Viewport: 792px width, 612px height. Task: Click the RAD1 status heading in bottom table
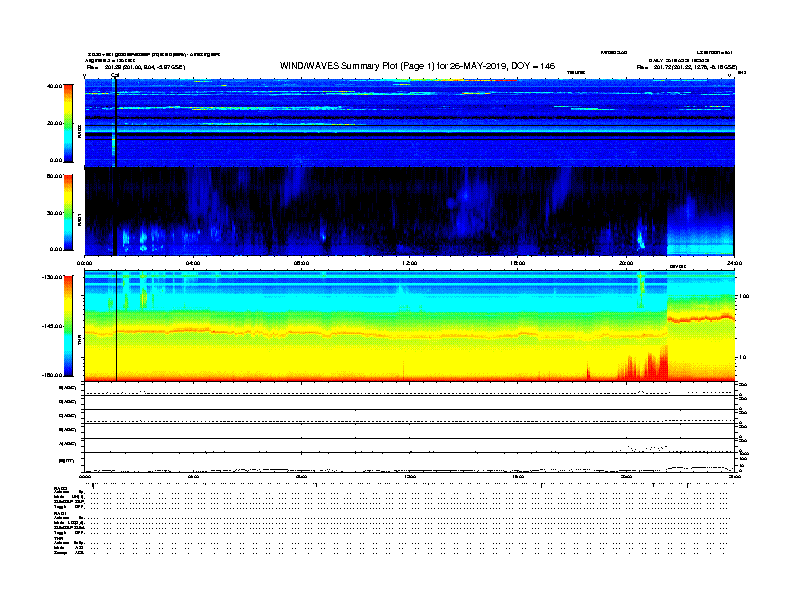[61, 514]
